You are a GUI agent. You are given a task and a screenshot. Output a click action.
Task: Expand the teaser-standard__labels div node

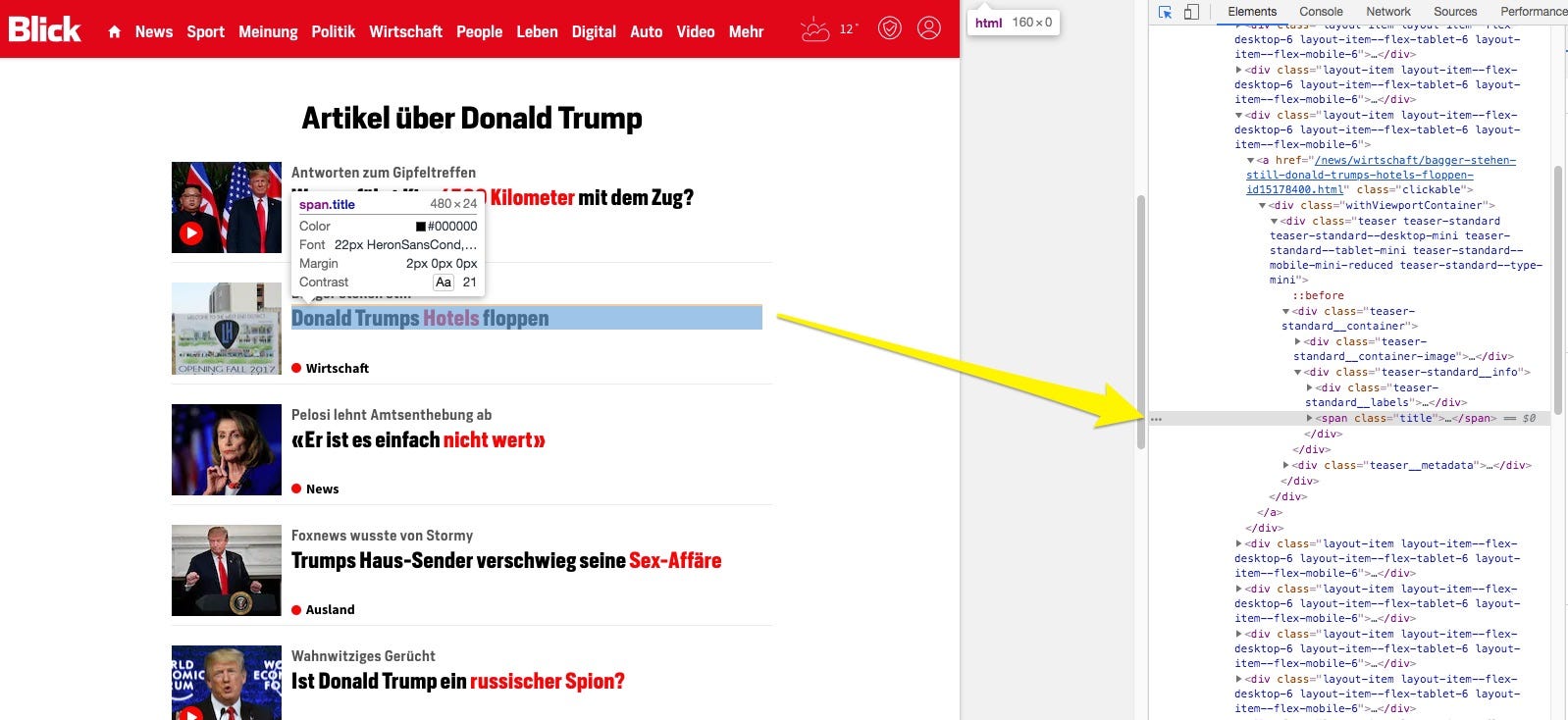tap(1309, 387)
